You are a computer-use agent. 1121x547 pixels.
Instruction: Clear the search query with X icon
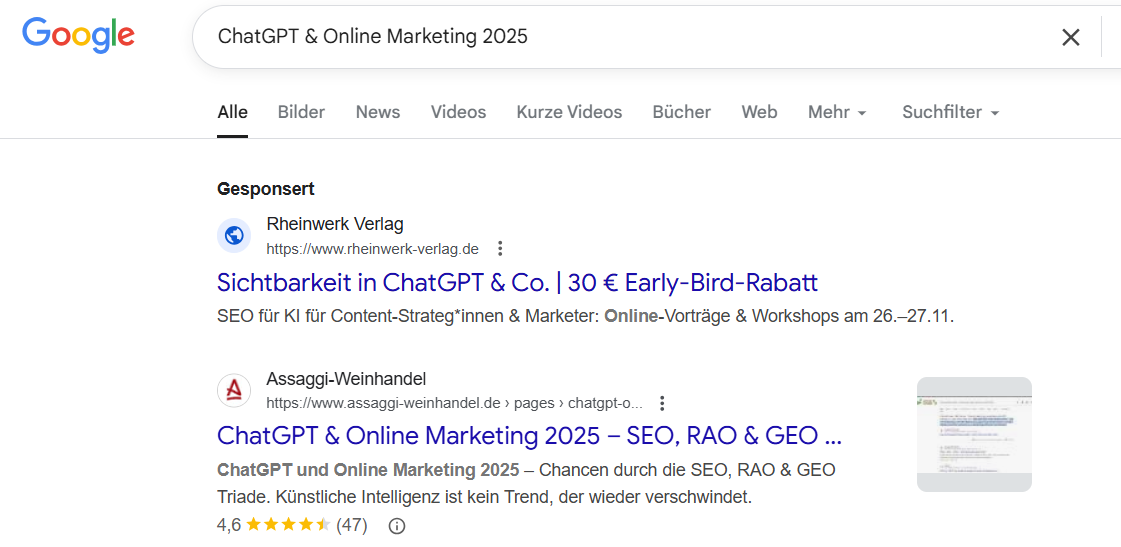1070,37
